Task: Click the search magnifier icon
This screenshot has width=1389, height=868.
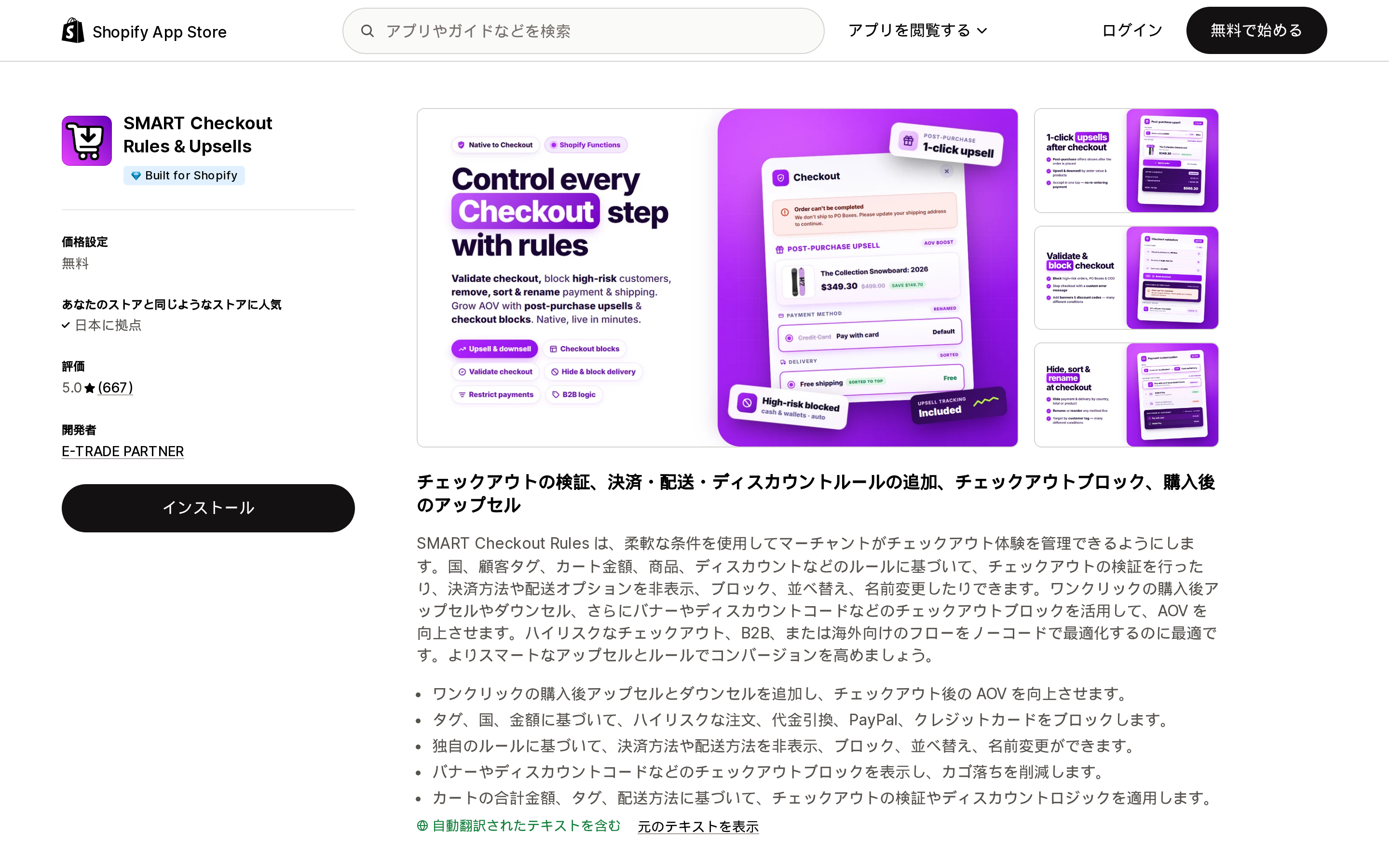Action: tap(368, 31)
